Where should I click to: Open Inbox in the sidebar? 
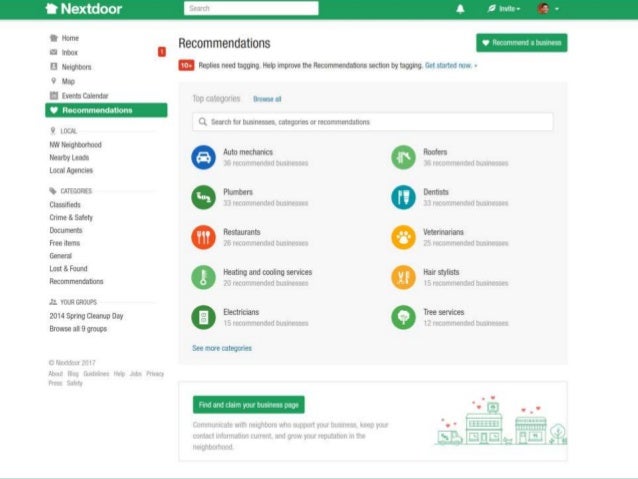coord(70,52)
